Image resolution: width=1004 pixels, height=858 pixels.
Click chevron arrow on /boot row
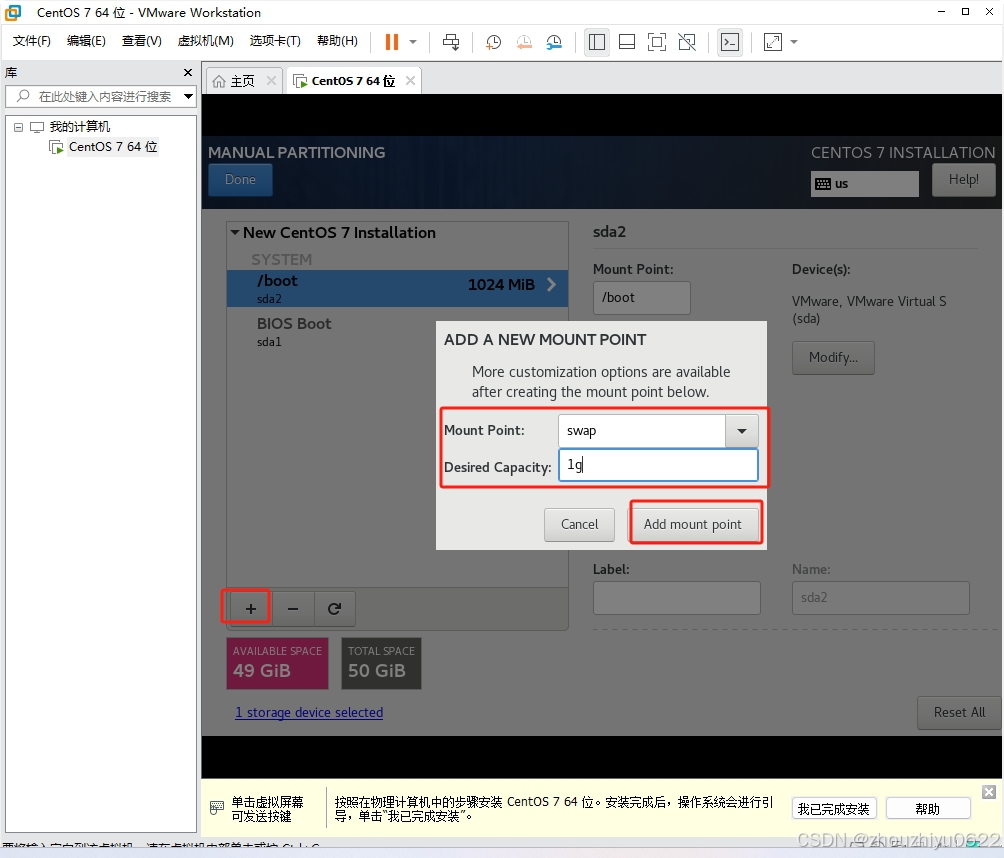(x=551, y=285)
